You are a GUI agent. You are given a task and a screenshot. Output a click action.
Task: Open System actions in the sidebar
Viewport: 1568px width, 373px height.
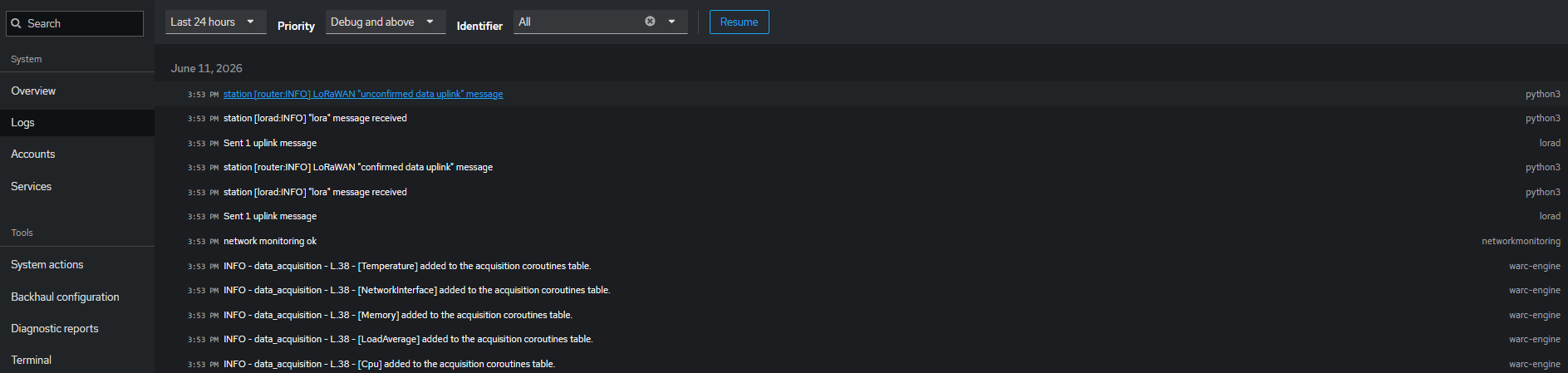[x=77, y=264]
